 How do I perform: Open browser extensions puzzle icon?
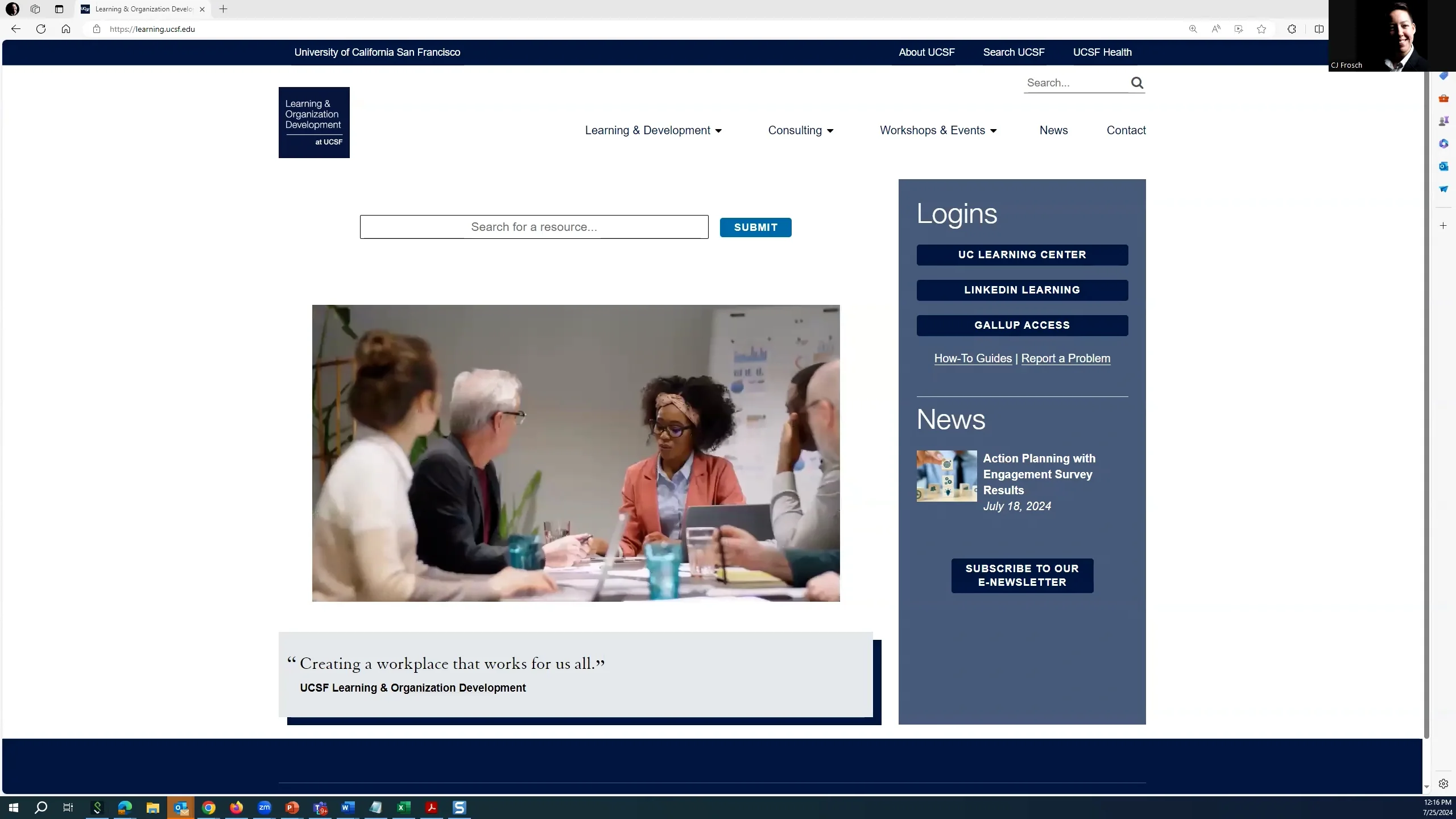point(1292,29)
